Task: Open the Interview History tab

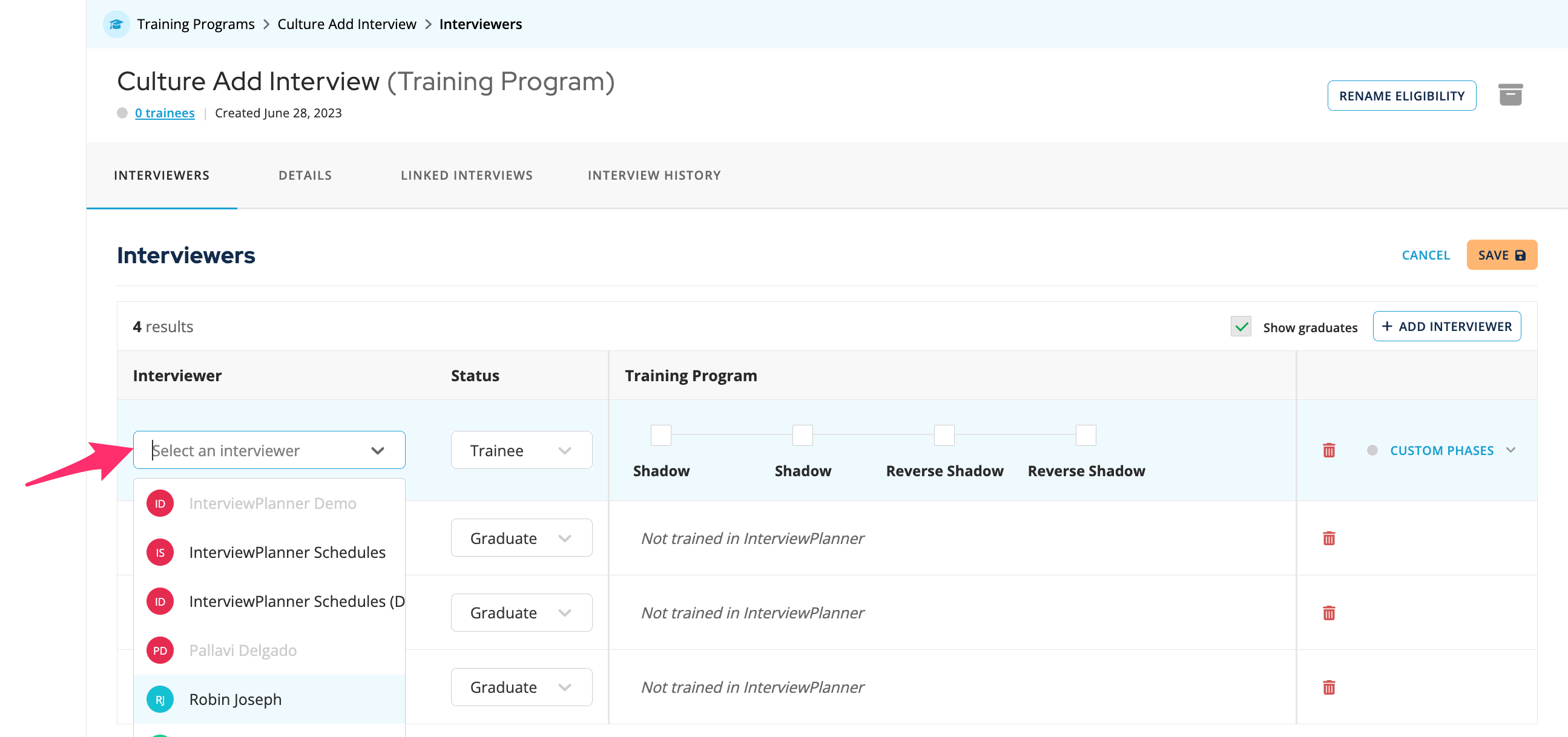Action: tap(654, 175)
